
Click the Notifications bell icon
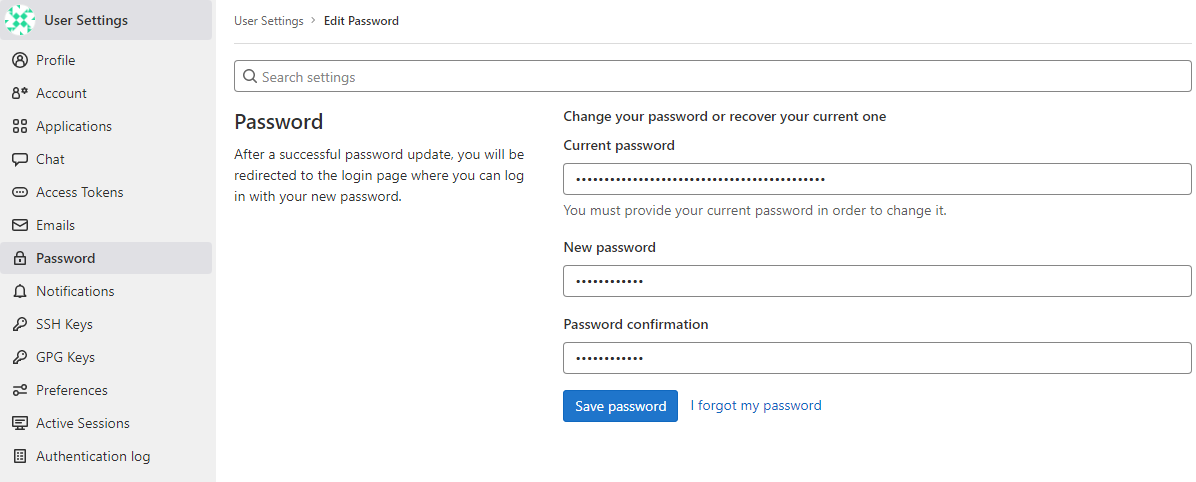click(21, 291)
